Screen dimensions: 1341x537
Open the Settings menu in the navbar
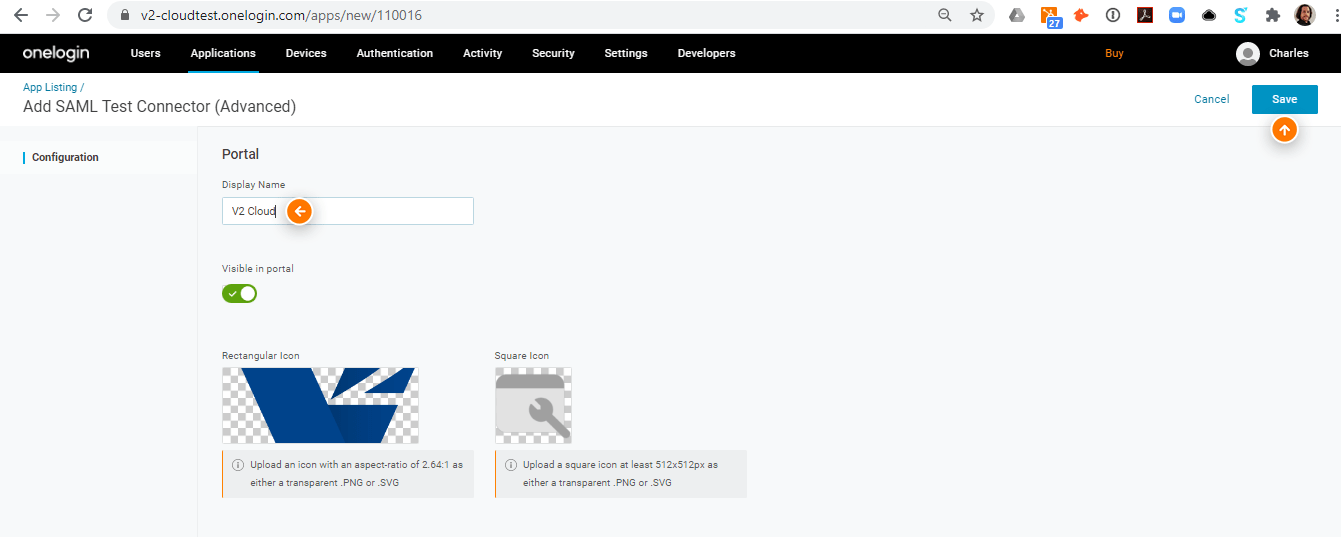[626, 53]
